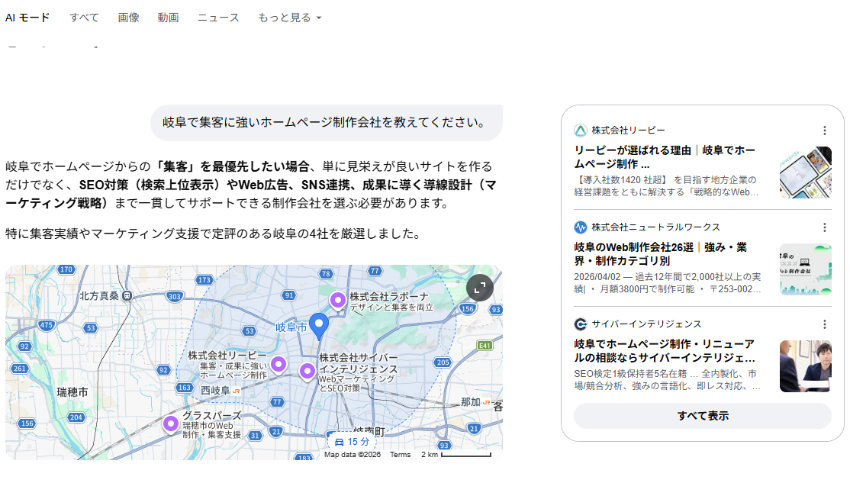This screenshot has width=850, height=480.
Task: Click the サイバーインテリジェンス favicon logo
Action: (x=581, y=324)
